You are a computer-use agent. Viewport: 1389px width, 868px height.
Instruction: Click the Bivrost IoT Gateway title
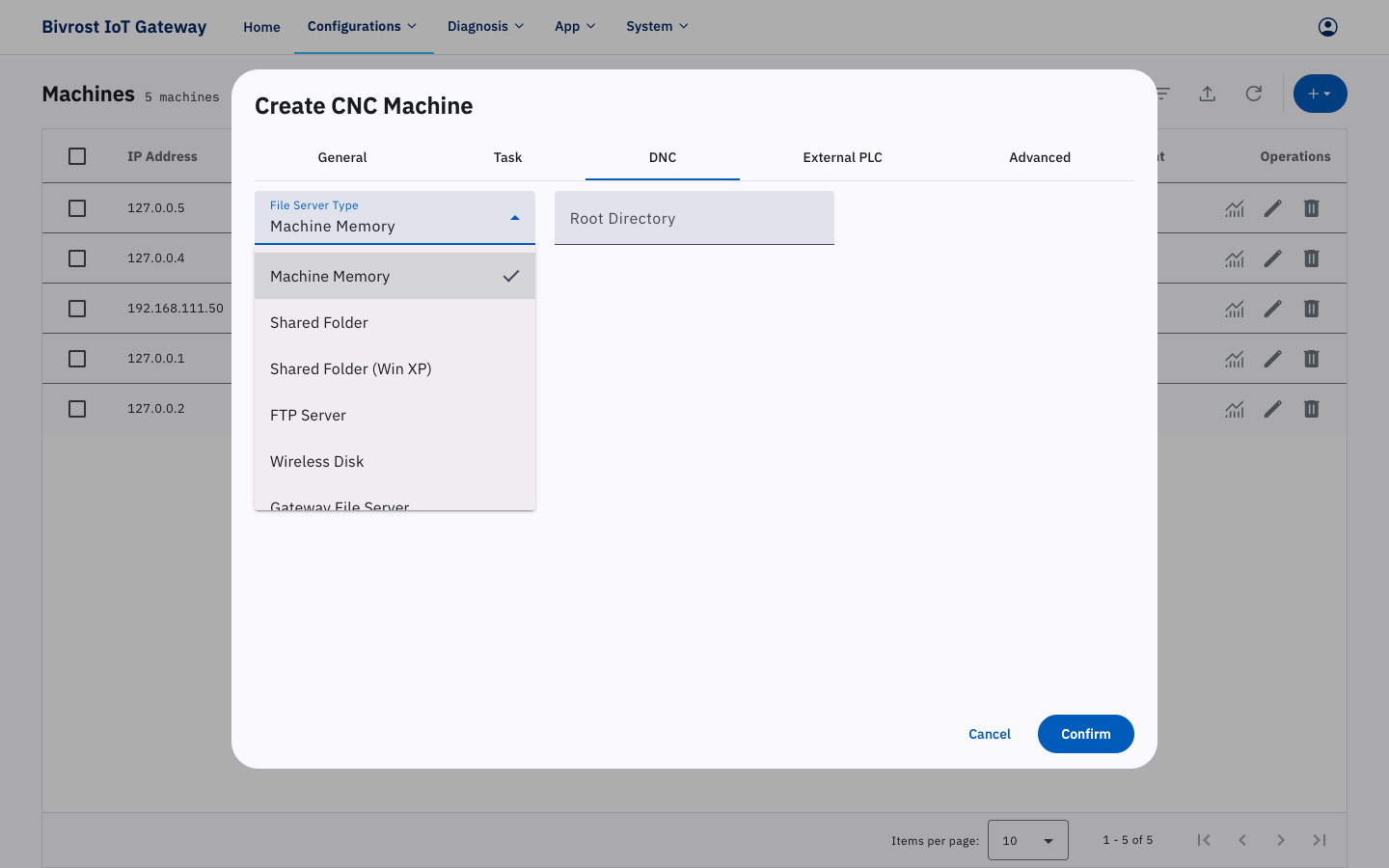coord(124,27)
